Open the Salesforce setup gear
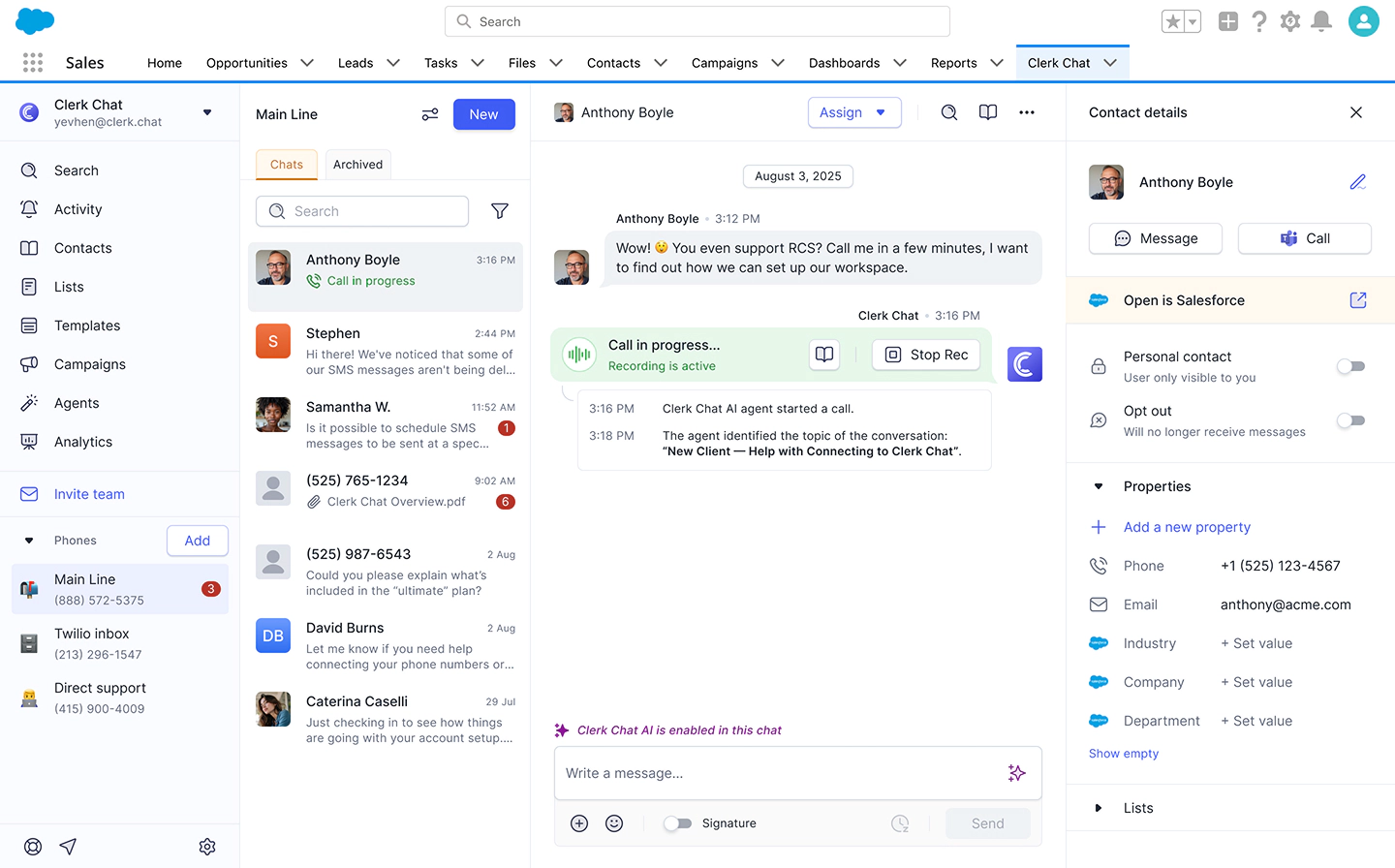Screen dimensions: 1395x868 point(1290,21)
